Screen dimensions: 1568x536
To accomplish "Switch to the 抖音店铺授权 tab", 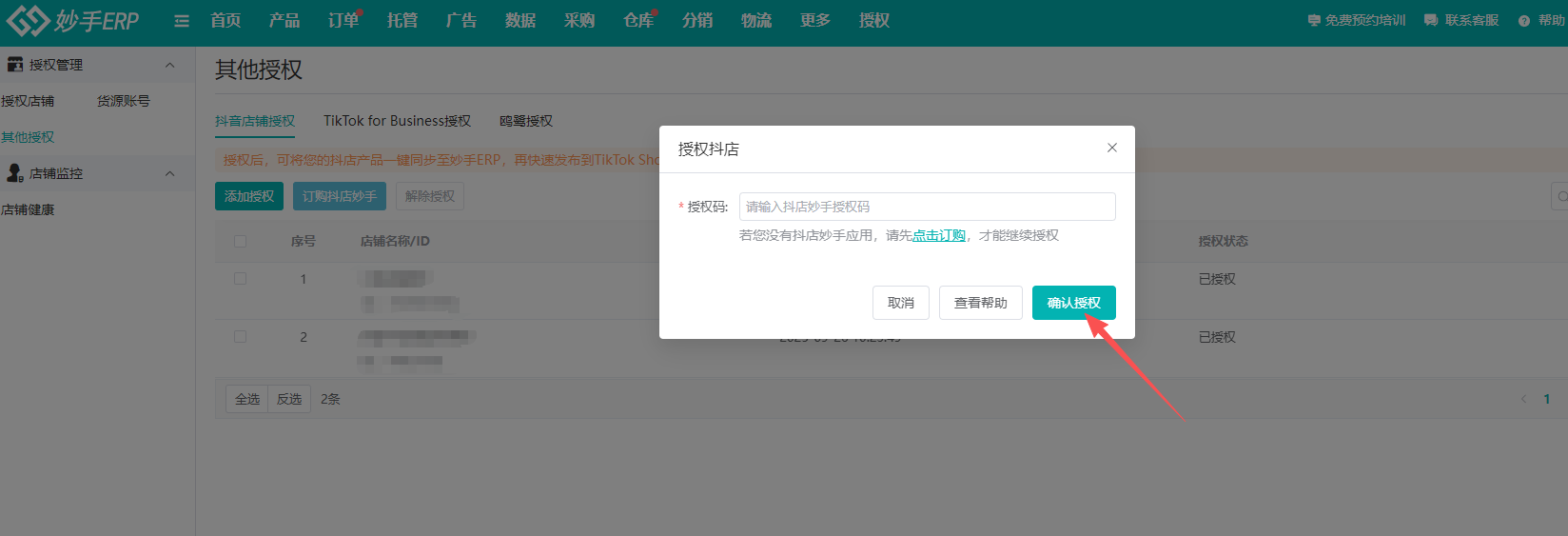I will click(255, 121).
